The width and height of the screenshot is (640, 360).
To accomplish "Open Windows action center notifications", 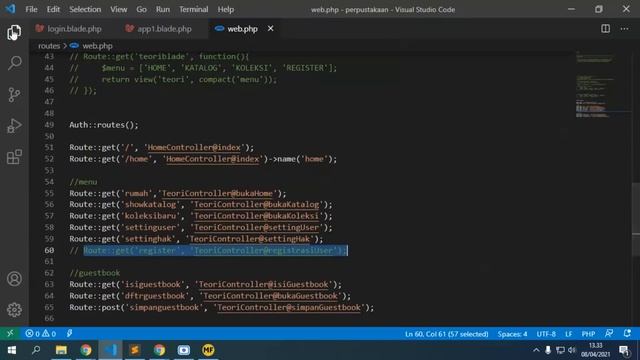I will point(624,350).
